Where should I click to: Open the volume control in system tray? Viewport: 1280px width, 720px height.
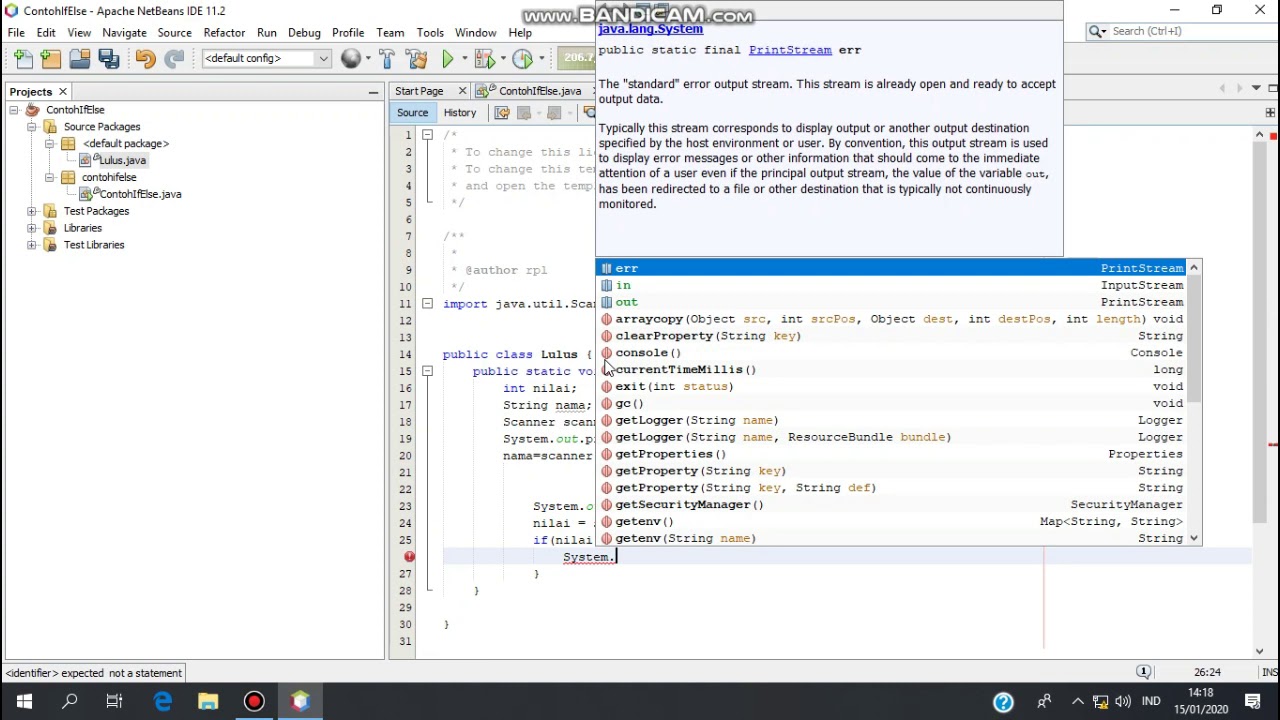click(x=1122, y=702)
